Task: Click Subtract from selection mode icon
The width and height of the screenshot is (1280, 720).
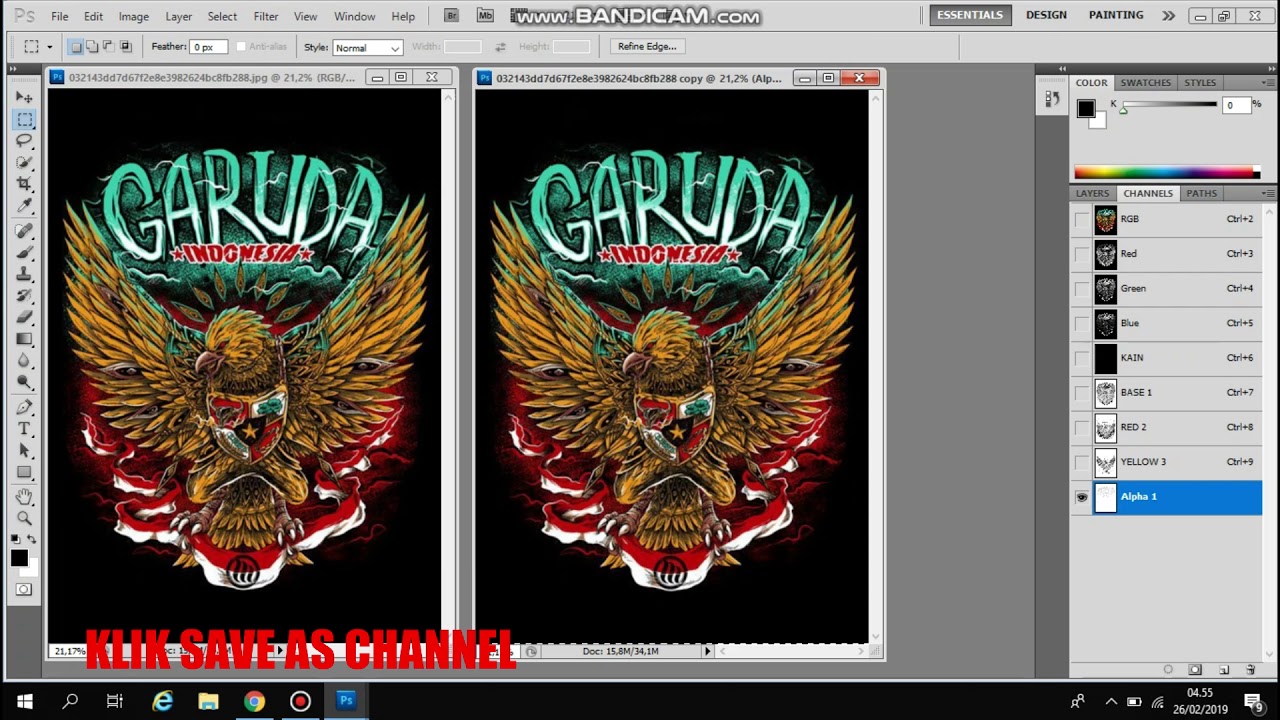Action: pyautogui.click(x=108, y=47)
